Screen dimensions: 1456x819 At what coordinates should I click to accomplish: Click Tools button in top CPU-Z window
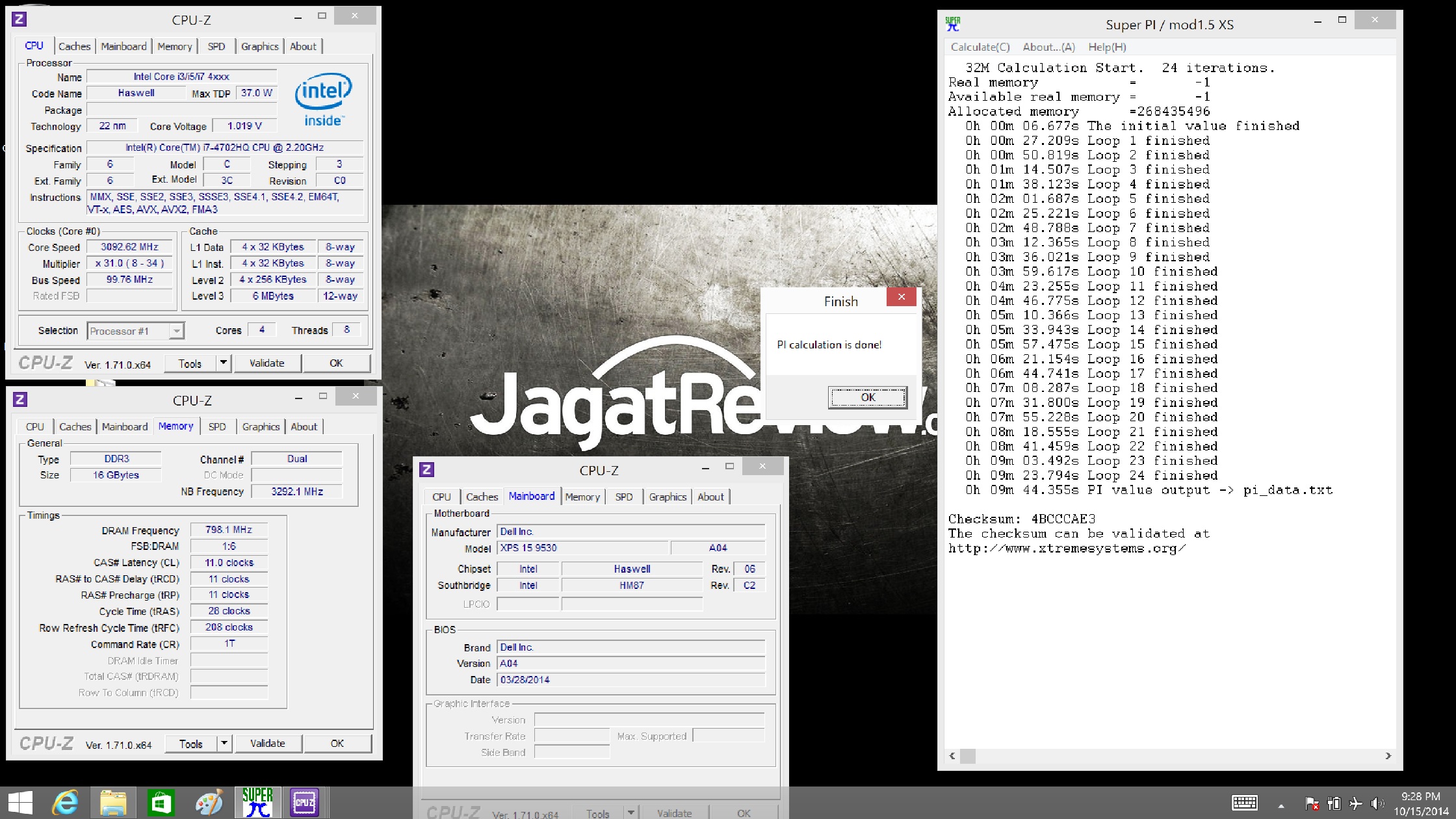pos(190,363)
